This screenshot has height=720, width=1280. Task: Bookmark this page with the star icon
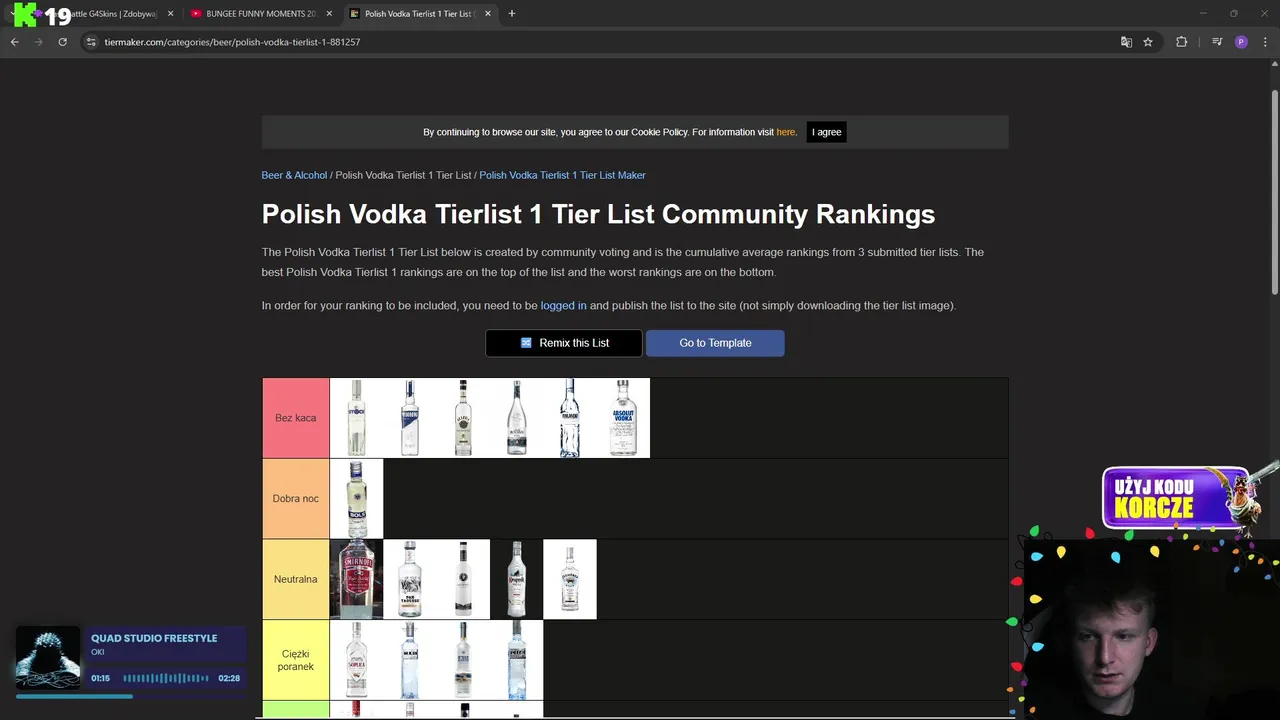pyautogui.click(x=1148, y=42)
